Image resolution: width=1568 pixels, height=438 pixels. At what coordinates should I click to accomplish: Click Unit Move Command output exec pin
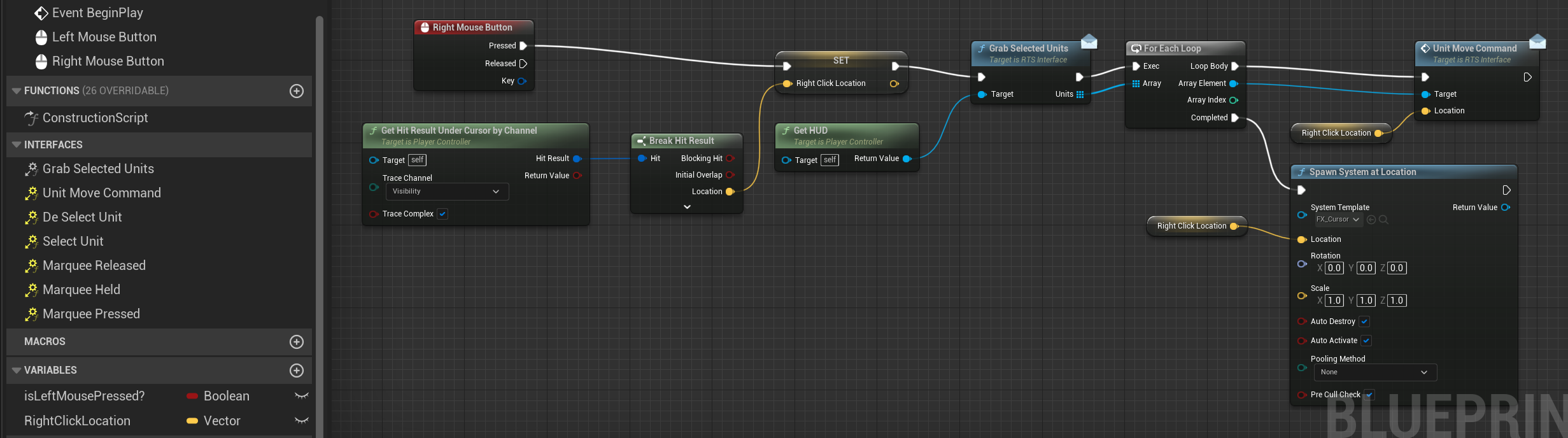pyautogui.click(x=1527, y=77)
